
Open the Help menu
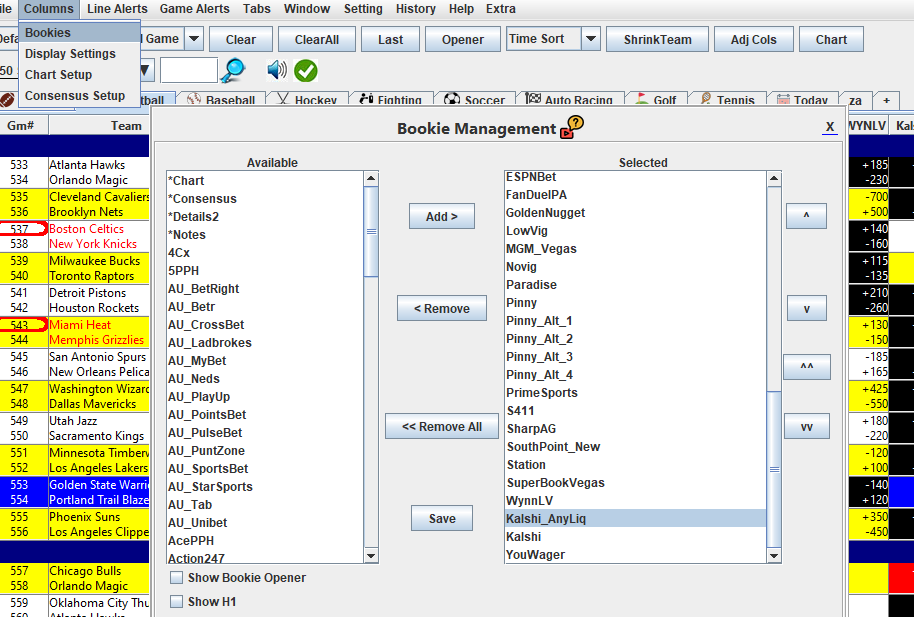tap(461, 9)
